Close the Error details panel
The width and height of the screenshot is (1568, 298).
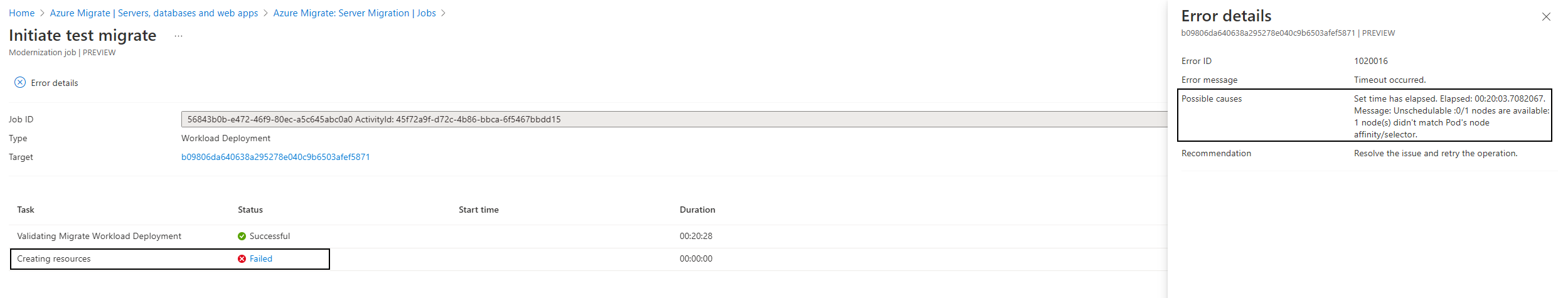tap(1545, 17)
